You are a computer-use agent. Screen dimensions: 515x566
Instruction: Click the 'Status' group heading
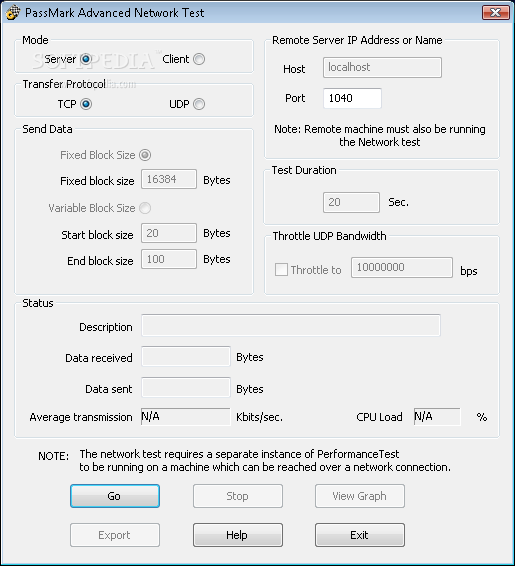coord(38,303)
